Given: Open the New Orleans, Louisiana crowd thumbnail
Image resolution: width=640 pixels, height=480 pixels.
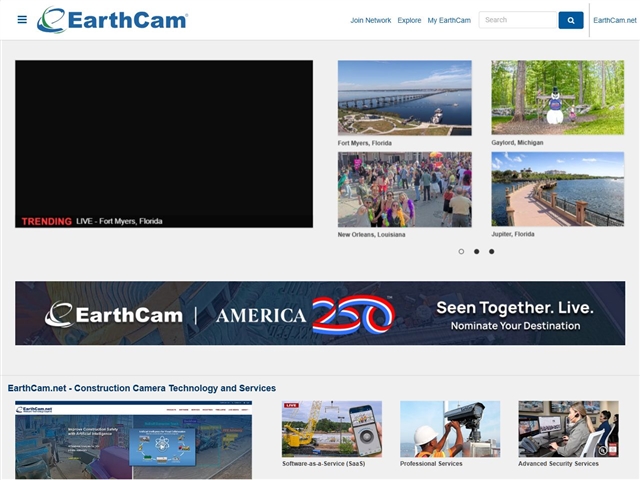Looking at the screenshot, I should tap(404, 189).
